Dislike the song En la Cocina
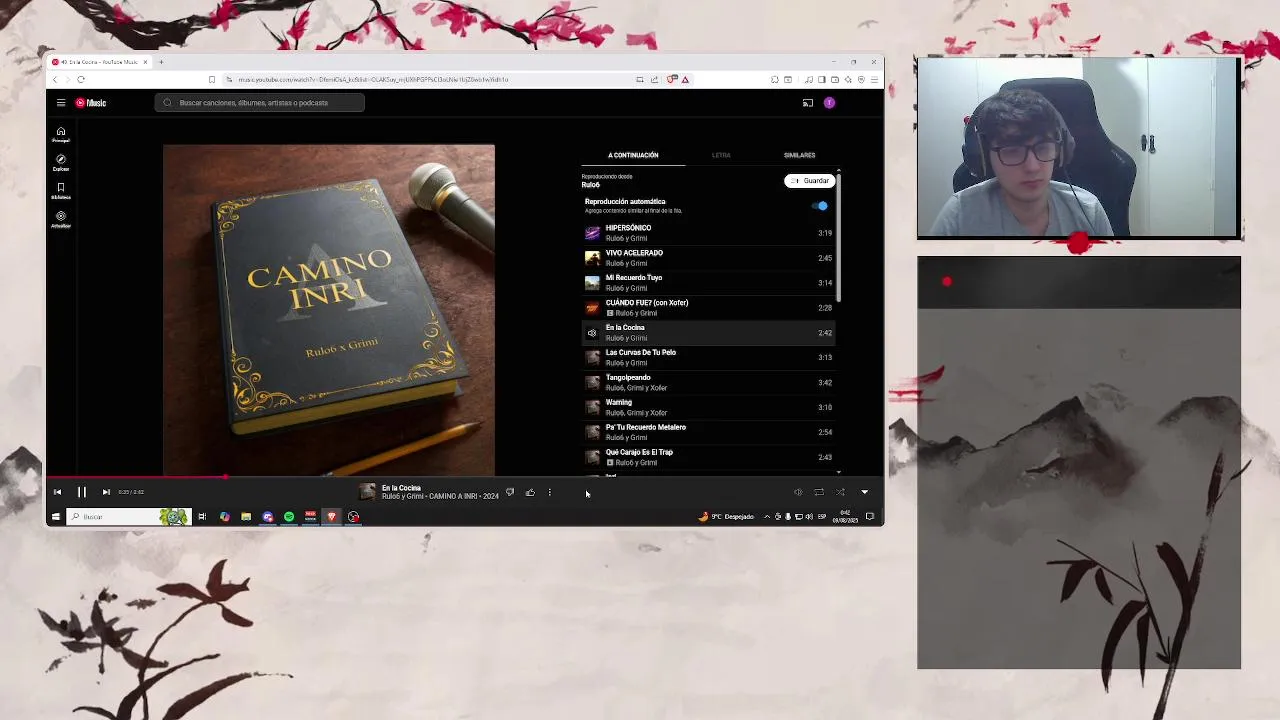1280x720 pixels. 510,492
